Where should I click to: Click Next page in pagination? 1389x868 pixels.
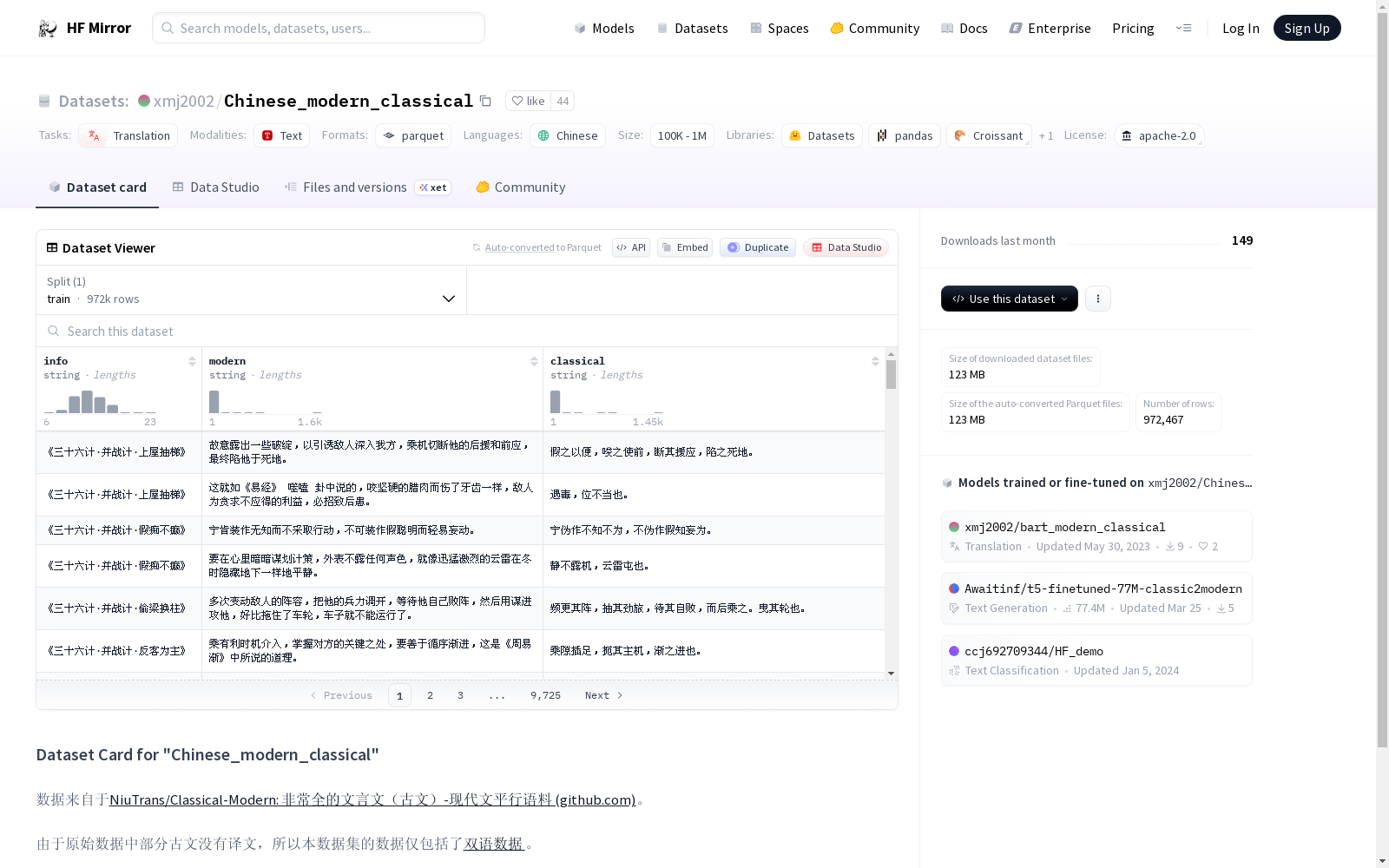coord(603,695)
